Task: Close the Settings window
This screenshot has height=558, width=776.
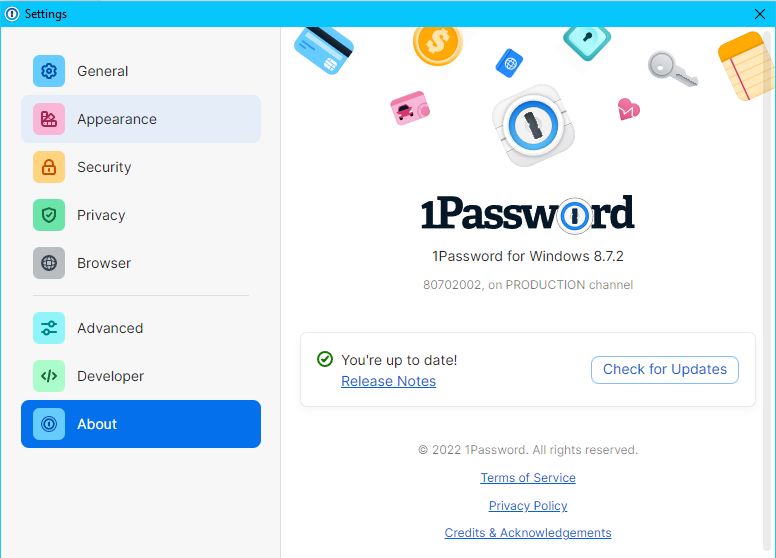Action: point(759,13)
